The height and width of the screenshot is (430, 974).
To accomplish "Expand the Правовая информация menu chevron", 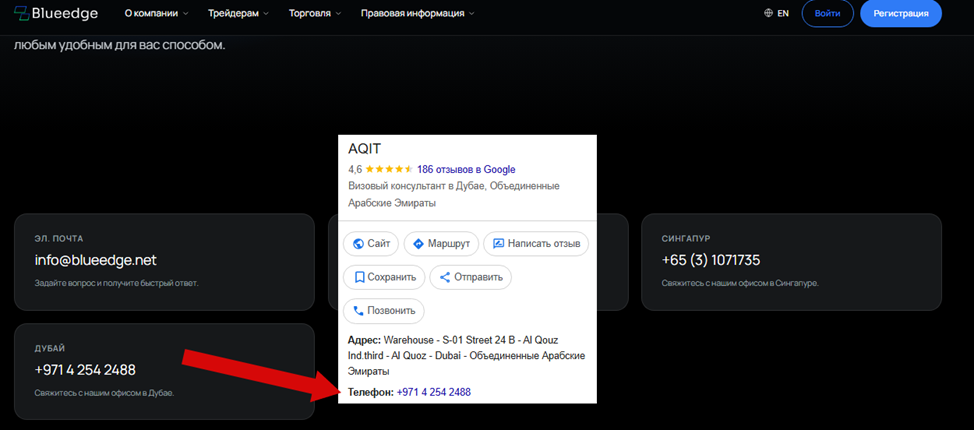I will click(471, 14).
